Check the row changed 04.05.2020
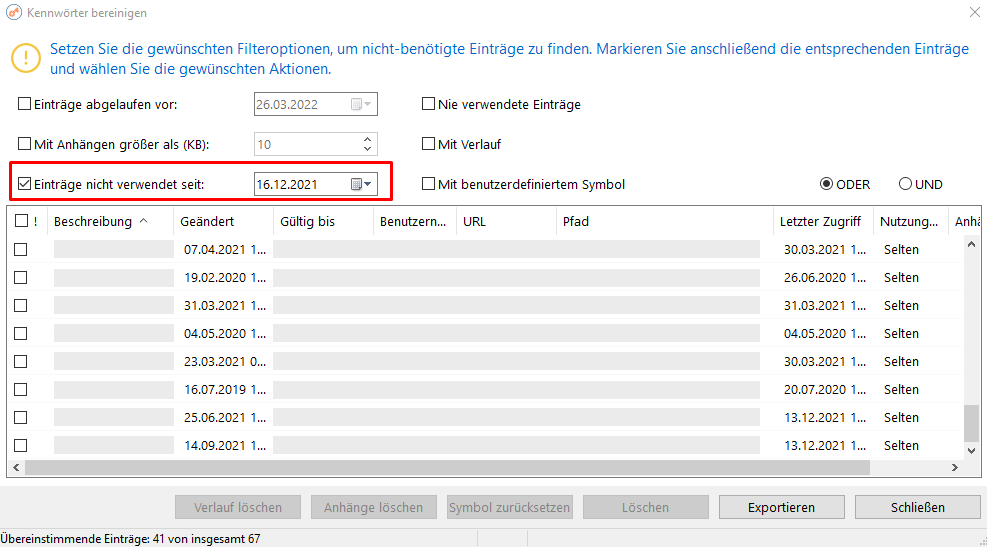 [21, 334]
